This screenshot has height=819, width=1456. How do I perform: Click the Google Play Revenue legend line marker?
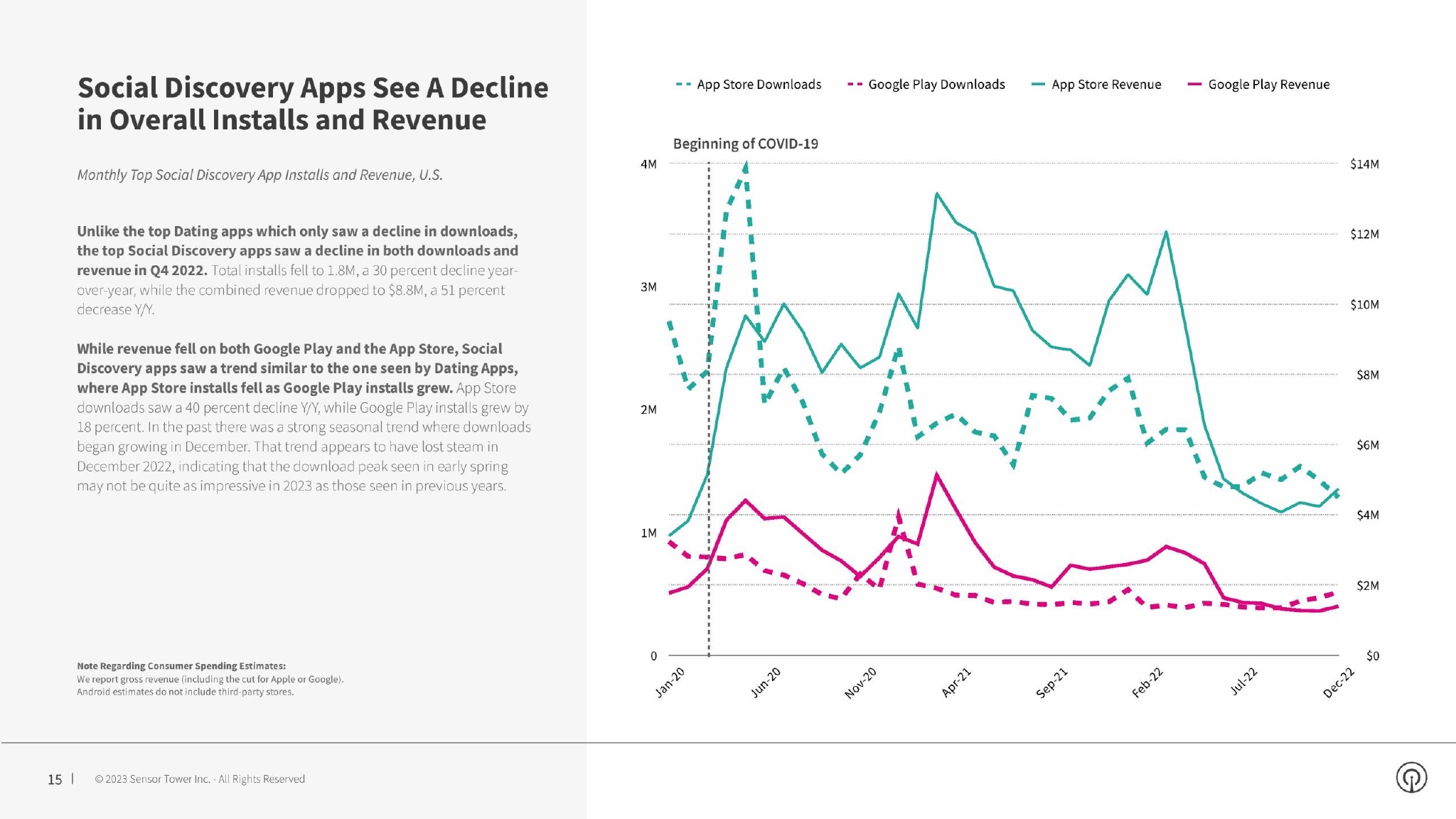coord(1194,85)
